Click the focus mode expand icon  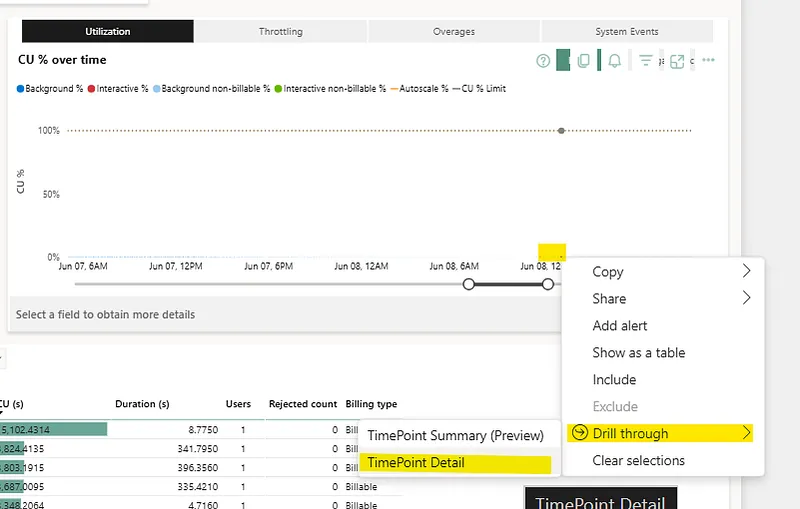(x=677, y=61)
